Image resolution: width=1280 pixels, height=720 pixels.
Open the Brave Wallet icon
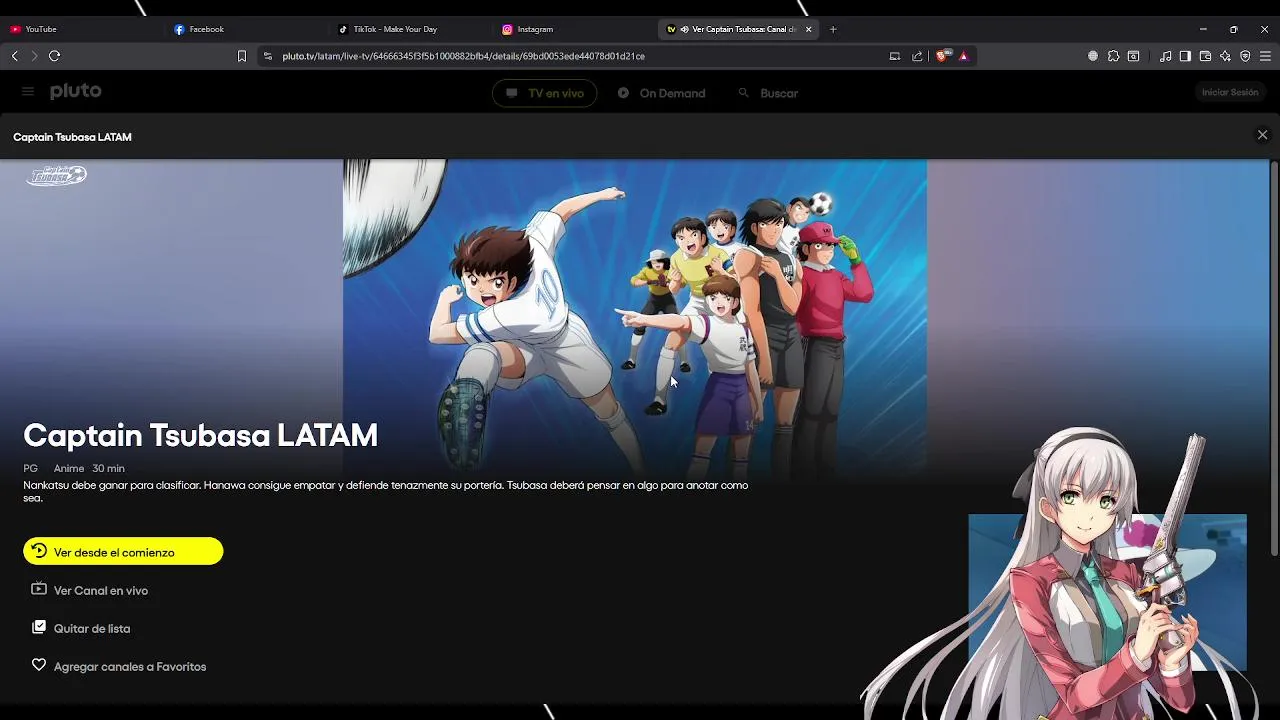click(1205, 56)
